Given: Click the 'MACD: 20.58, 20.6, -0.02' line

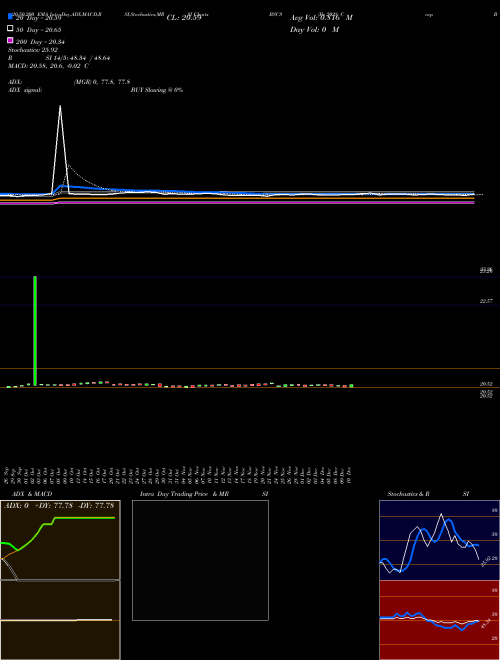Looking at the screenshot, I should (x=48, y=66).
